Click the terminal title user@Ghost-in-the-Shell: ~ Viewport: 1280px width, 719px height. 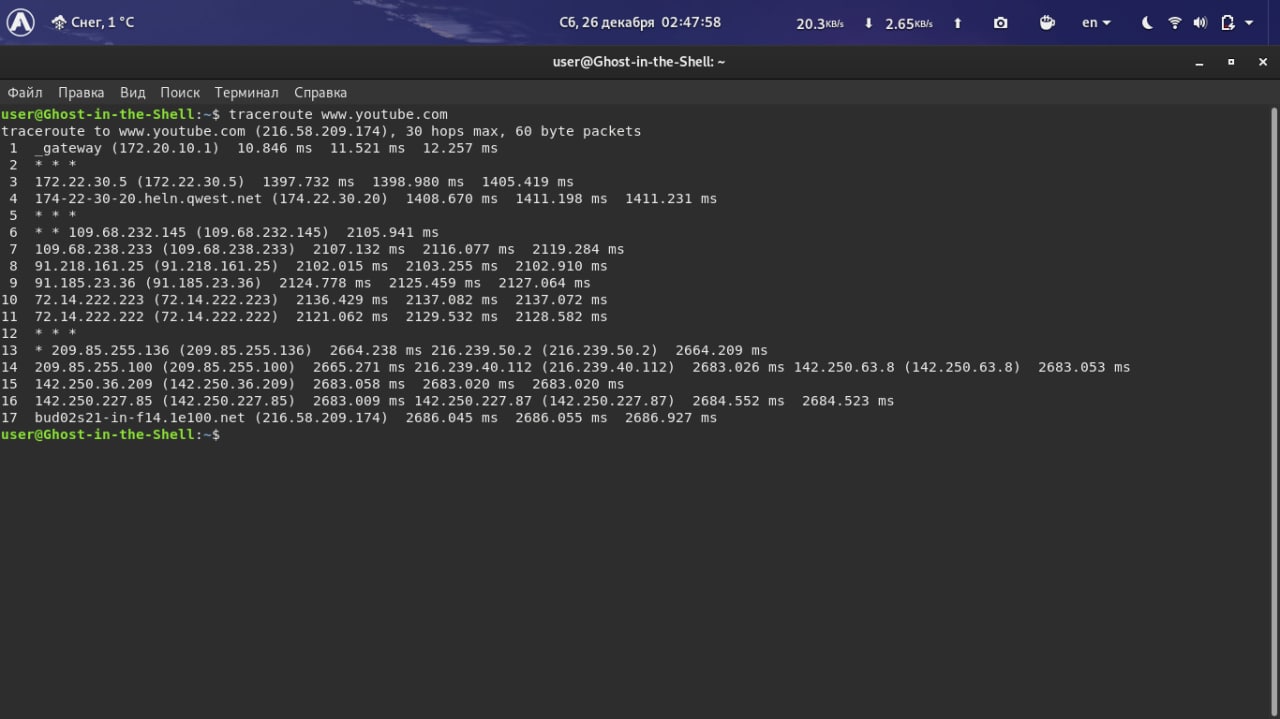[639, 62]
